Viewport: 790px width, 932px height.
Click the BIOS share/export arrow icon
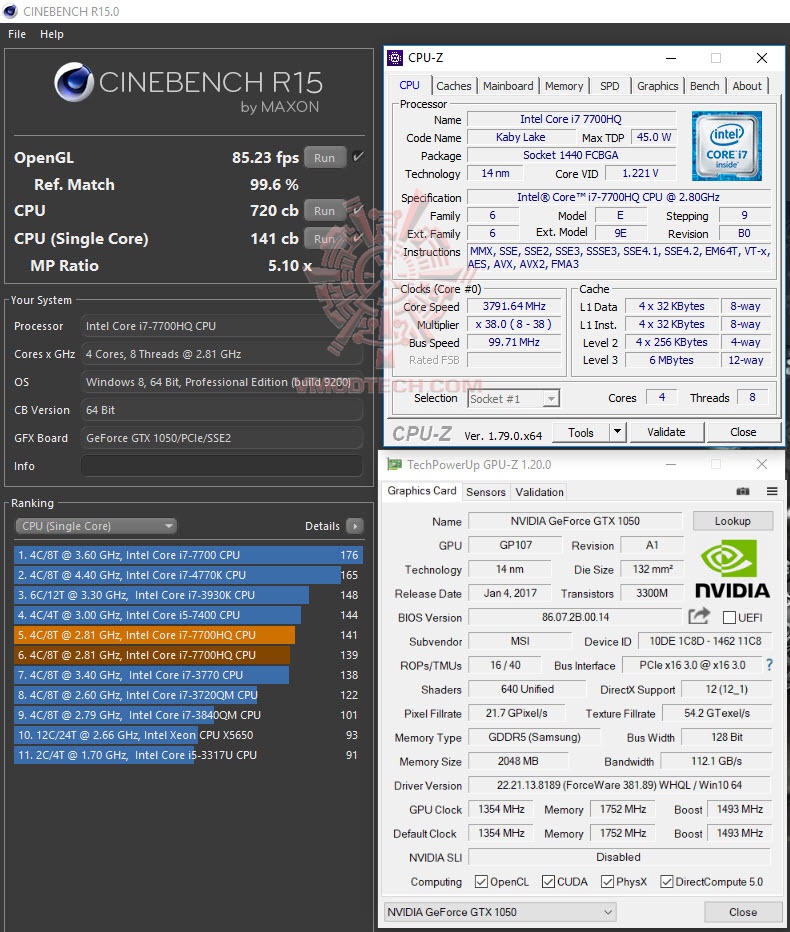coord(699,616)
